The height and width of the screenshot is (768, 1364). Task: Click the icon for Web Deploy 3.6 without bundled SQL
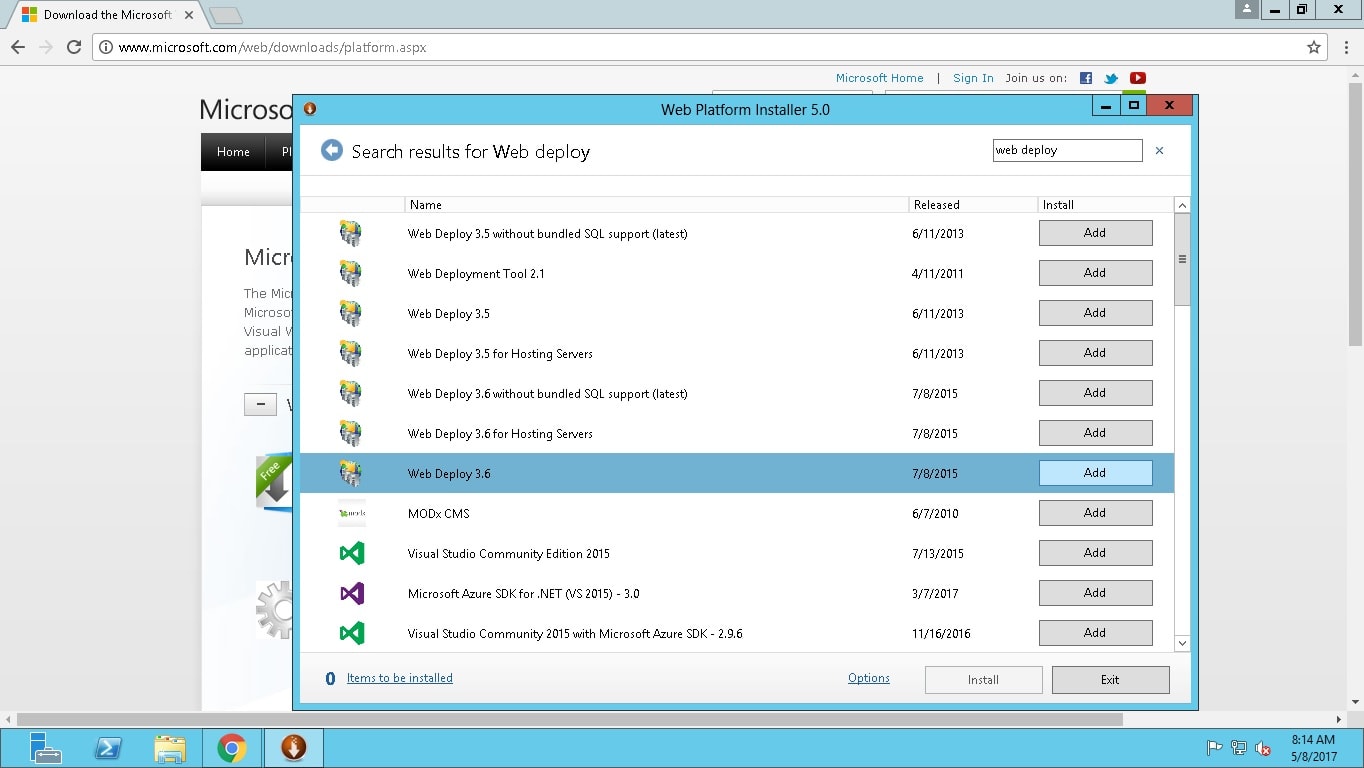[x=350, y=393]
